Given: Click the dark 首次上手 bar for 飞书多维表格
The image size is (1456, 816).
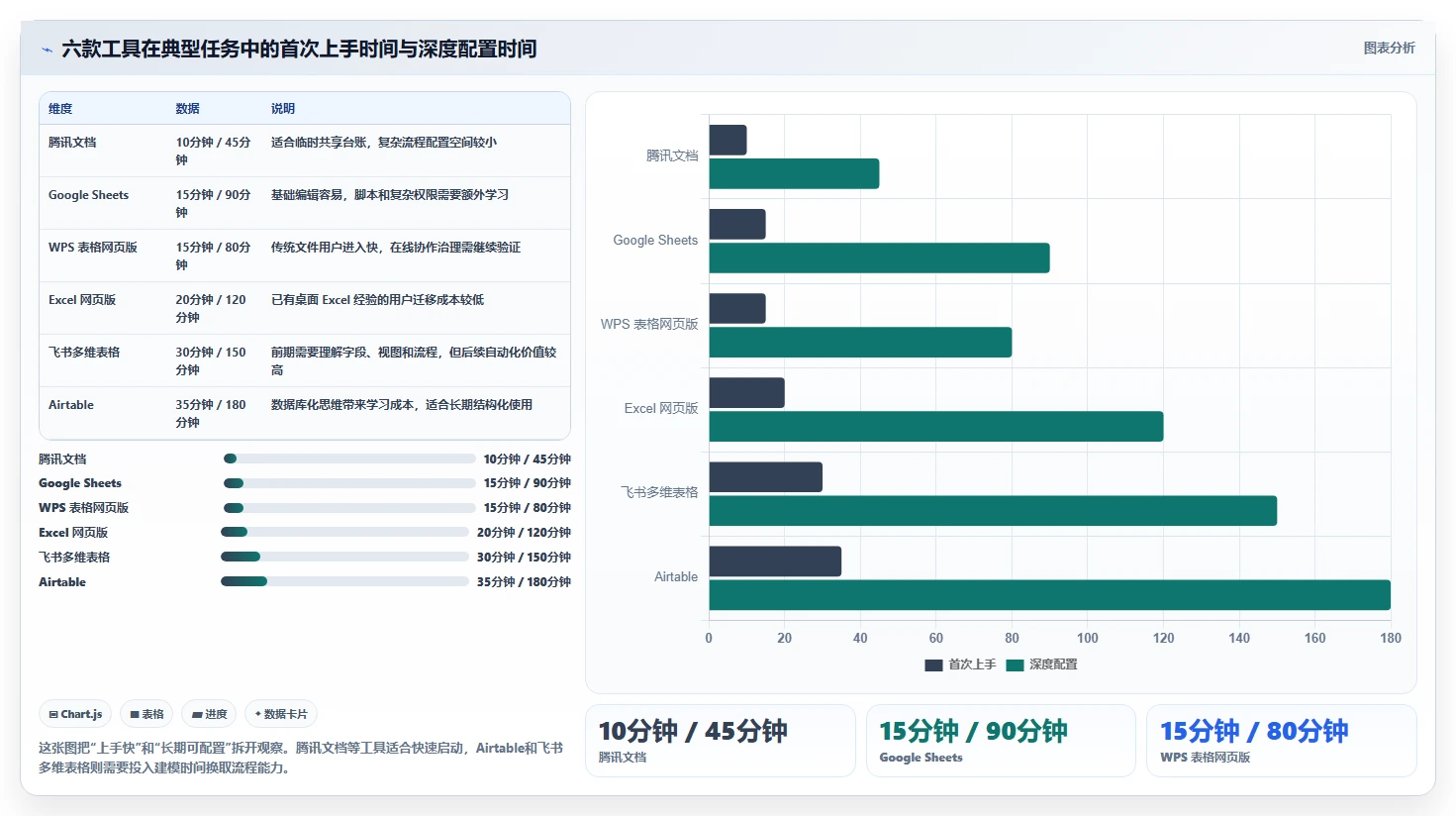Looking at the screenshot, I should click(x=765, y=476).
